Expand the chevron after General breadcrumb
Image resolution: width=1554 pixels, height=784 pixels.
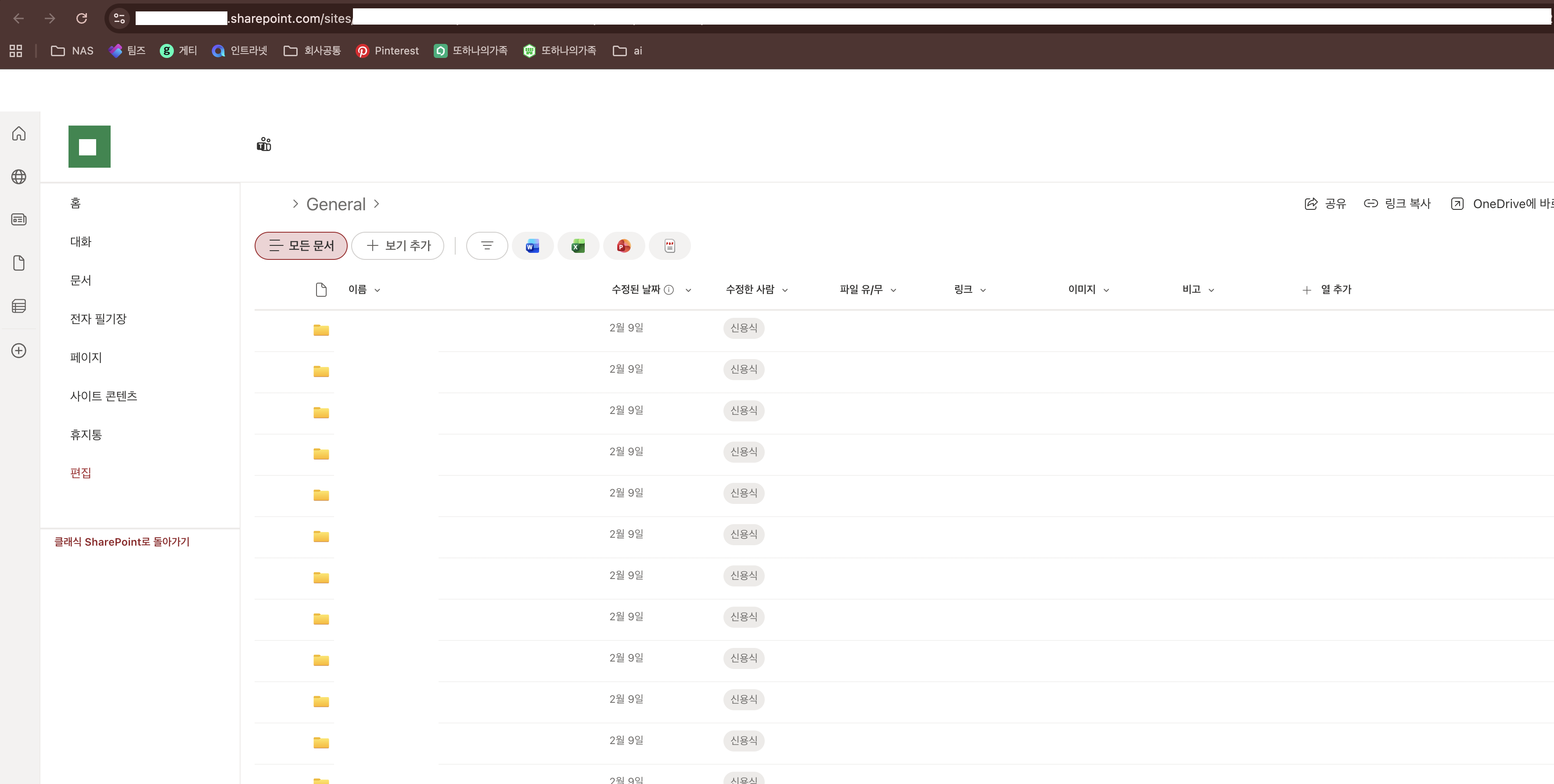(x=377, y=204)
